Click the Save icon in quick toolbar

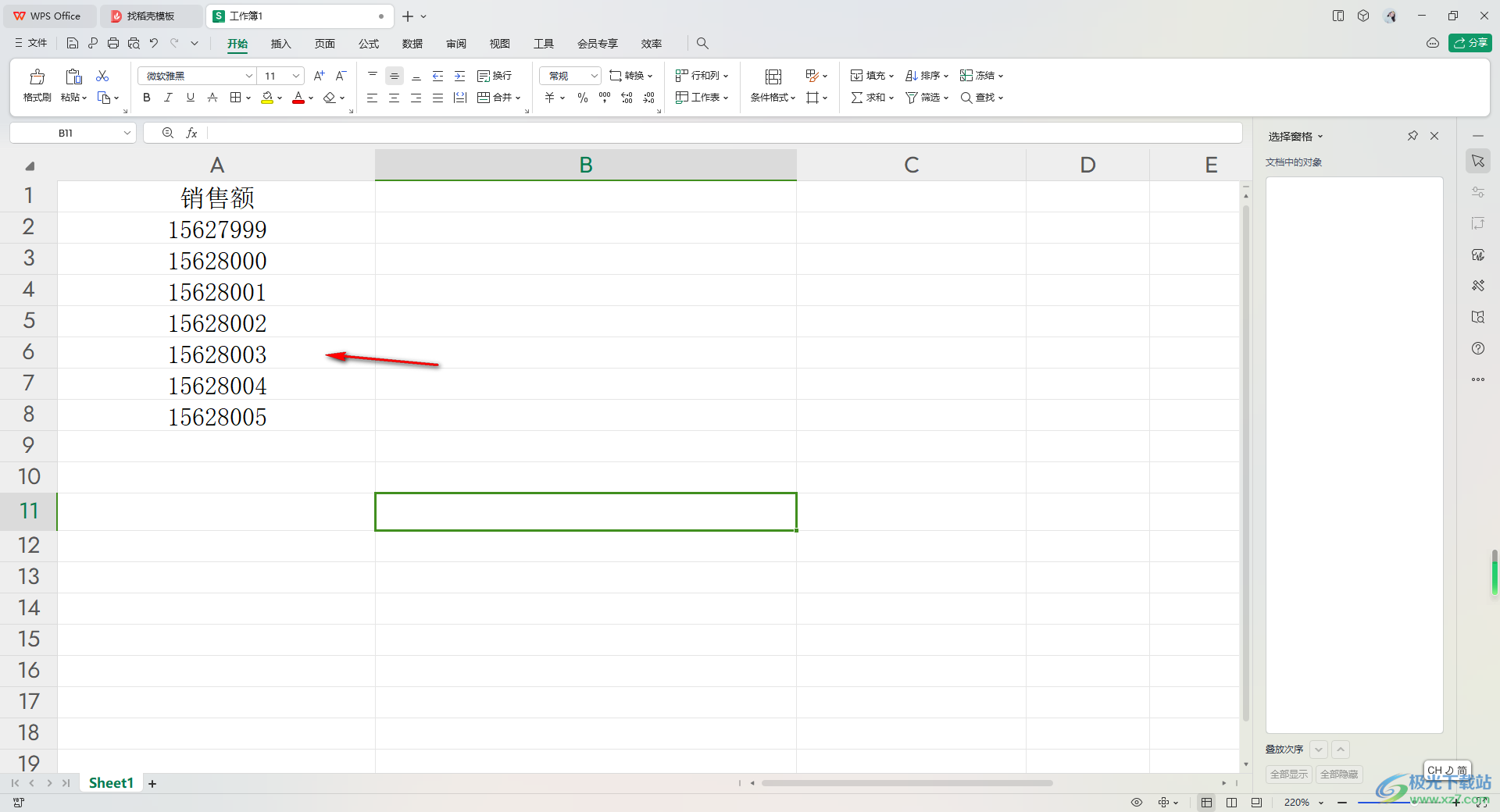[73, 43]
